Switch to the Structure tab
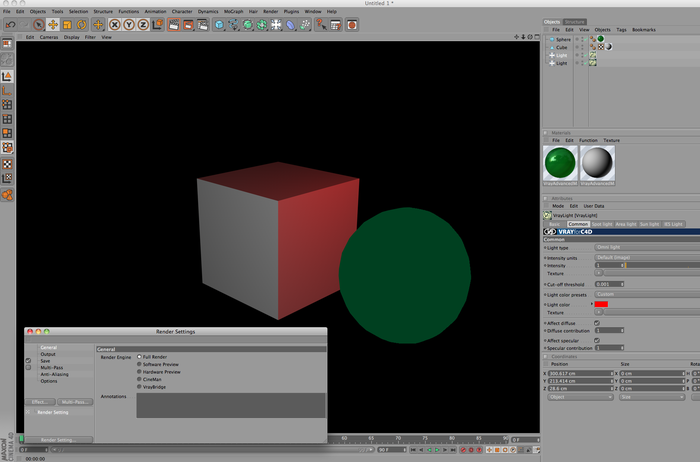Viewport: 700px width, 462px height. pyautogui.click(x=574, y=22)
